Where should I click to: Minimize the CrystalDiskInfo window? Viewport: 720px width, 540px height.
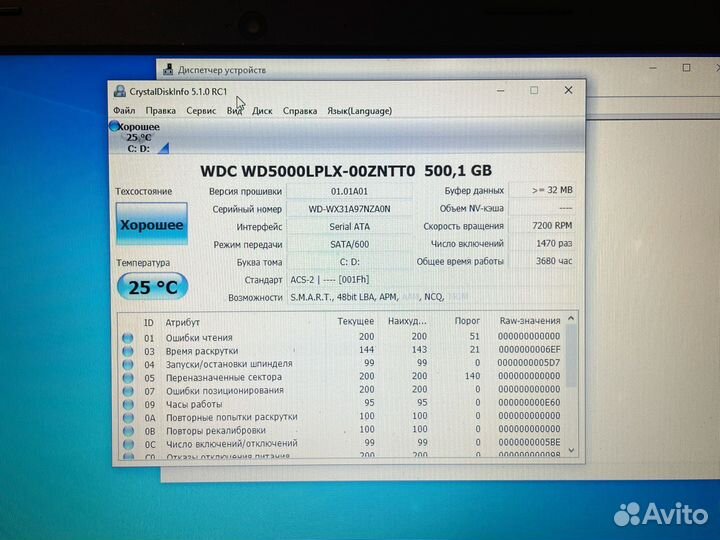[501, 90]
